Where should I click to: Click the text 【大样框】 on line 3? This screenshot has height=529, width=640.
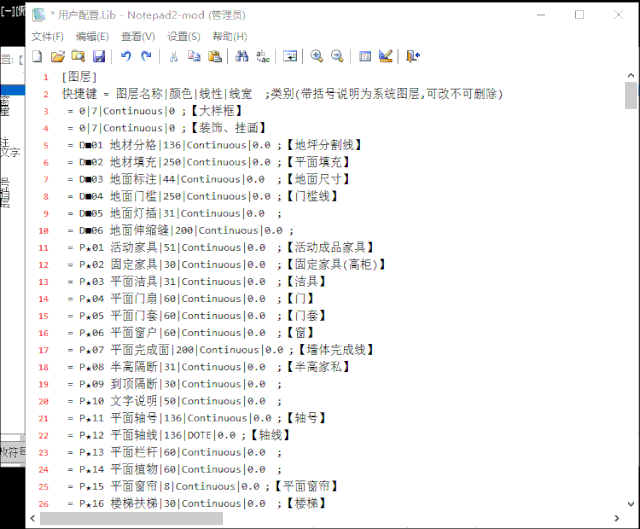point(217,111)
